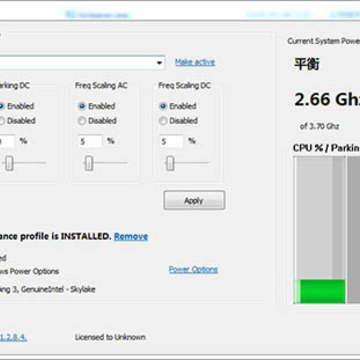This screenshot has height=360, width=360.
Task: Click the Freq Scaling AC heading
Action: pyautogui.click(x=101, y=86)
